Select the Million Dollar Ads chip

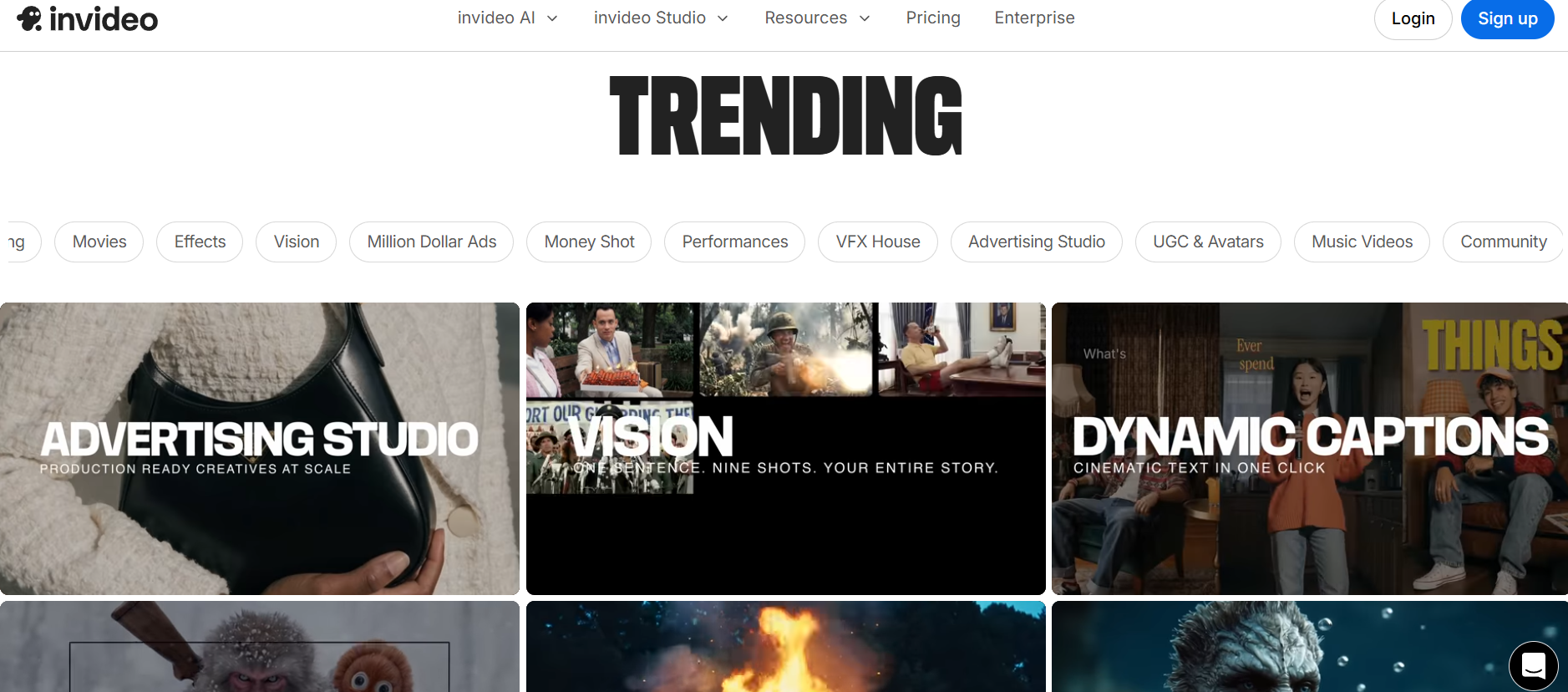click(432, 242)
